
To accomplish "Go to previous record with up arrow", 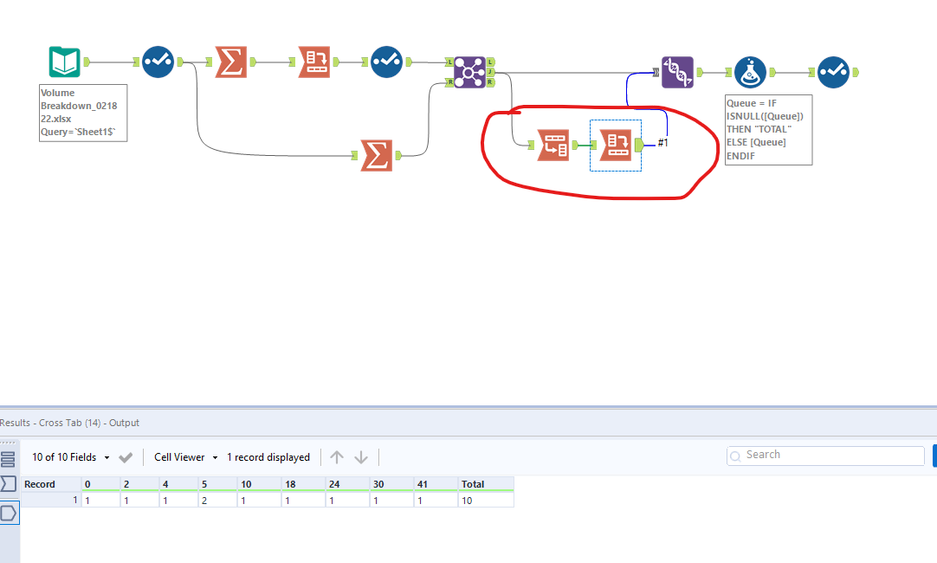I will 337,457.
